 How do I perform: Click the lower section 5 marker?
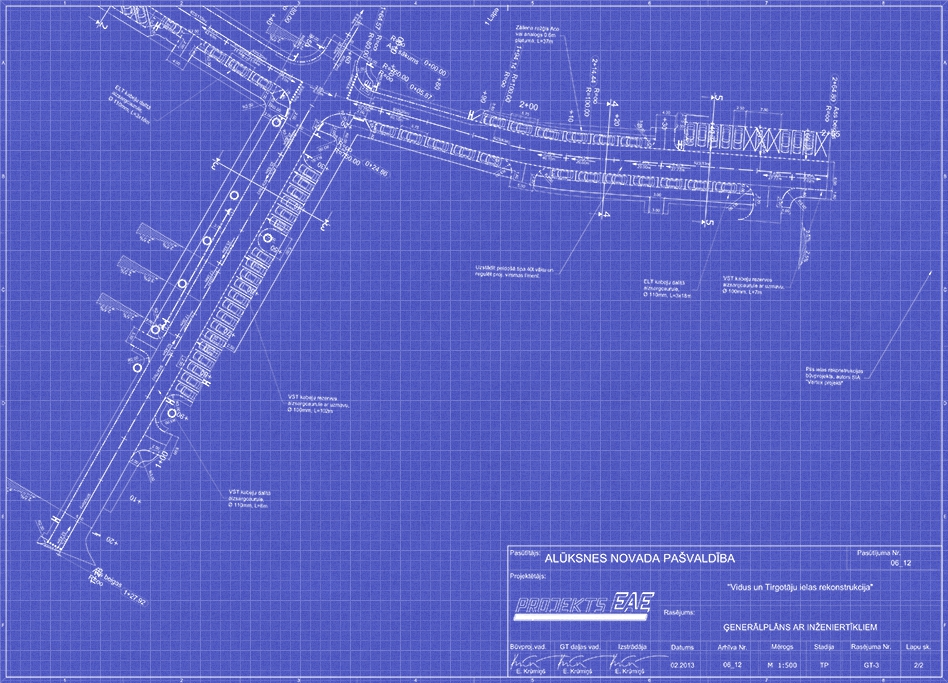click(x=708, y=223)
